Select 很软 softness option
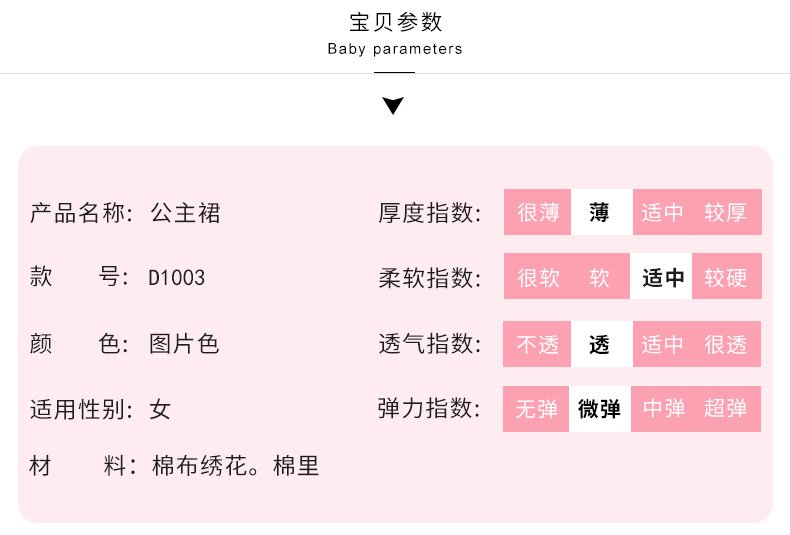790x535 pixels. (538, 278)
